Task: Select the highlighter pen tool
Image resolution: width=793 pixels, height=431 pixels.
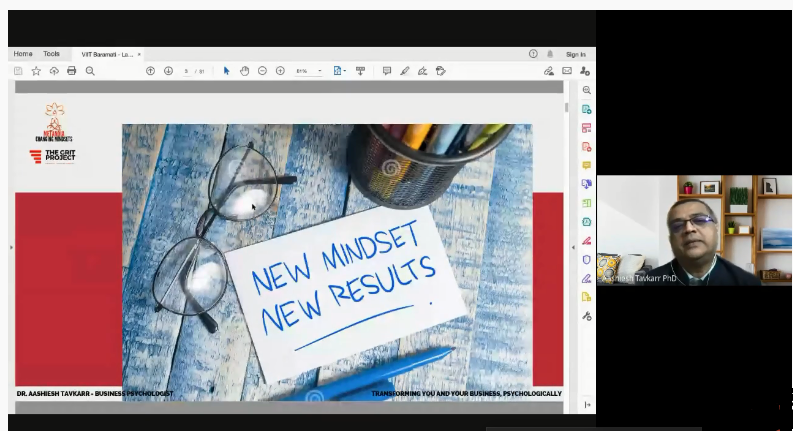Action: tap(405, 71)
